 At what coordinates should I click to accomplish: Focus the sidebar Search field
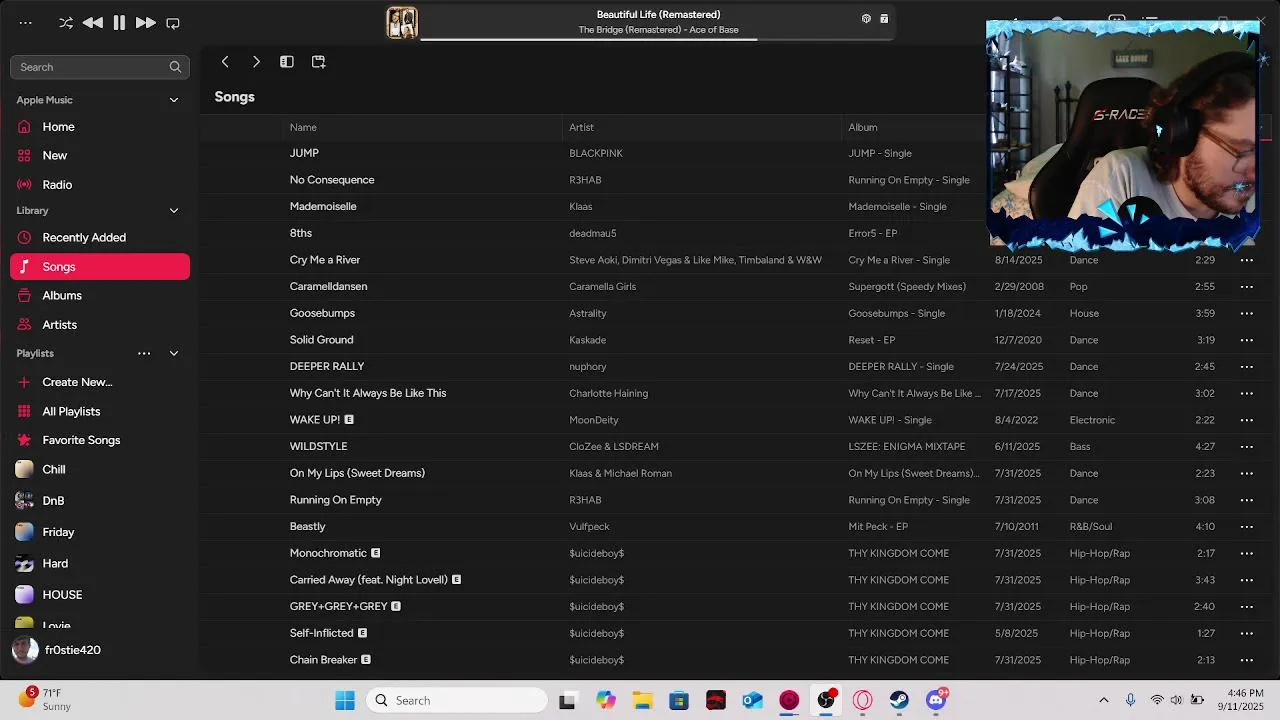[x=99, y=67]
